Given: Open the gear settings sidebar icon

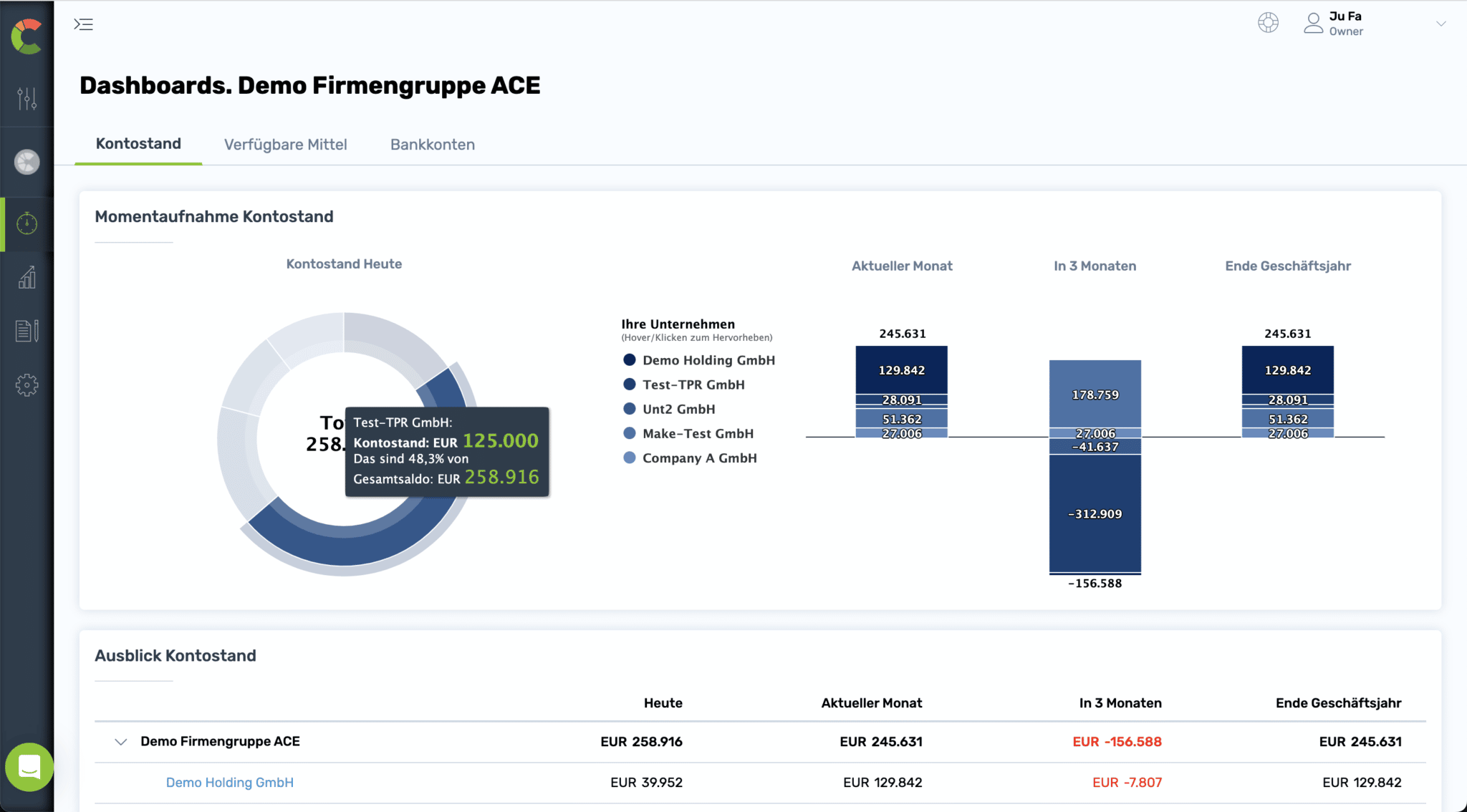Looking at the screenshot, I should (x=27, y=385).
